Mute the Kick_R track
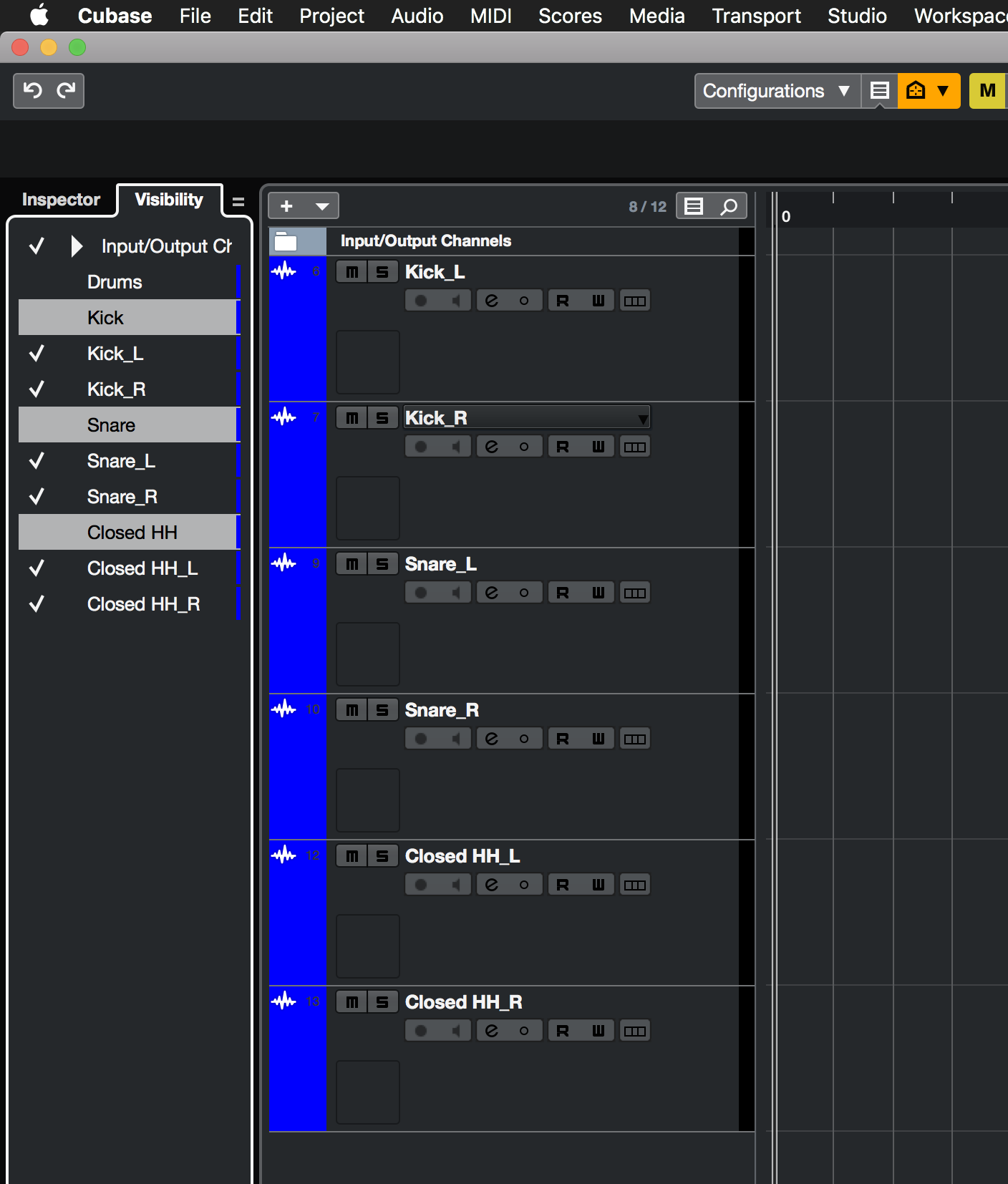Viewport: 1008px width, 1184px height. pos(352,418)
